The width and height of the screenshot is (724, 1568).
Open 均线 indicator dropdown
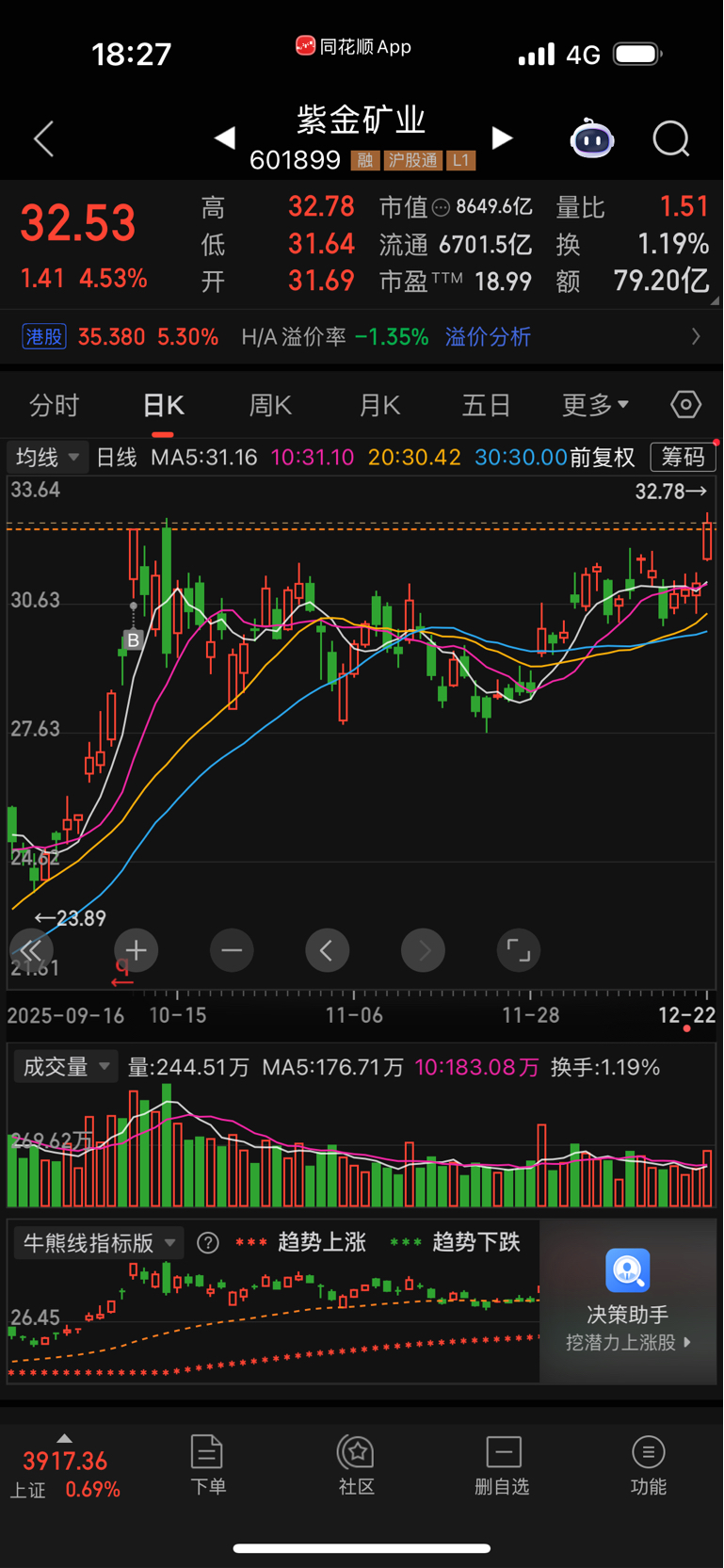[48, 458]
